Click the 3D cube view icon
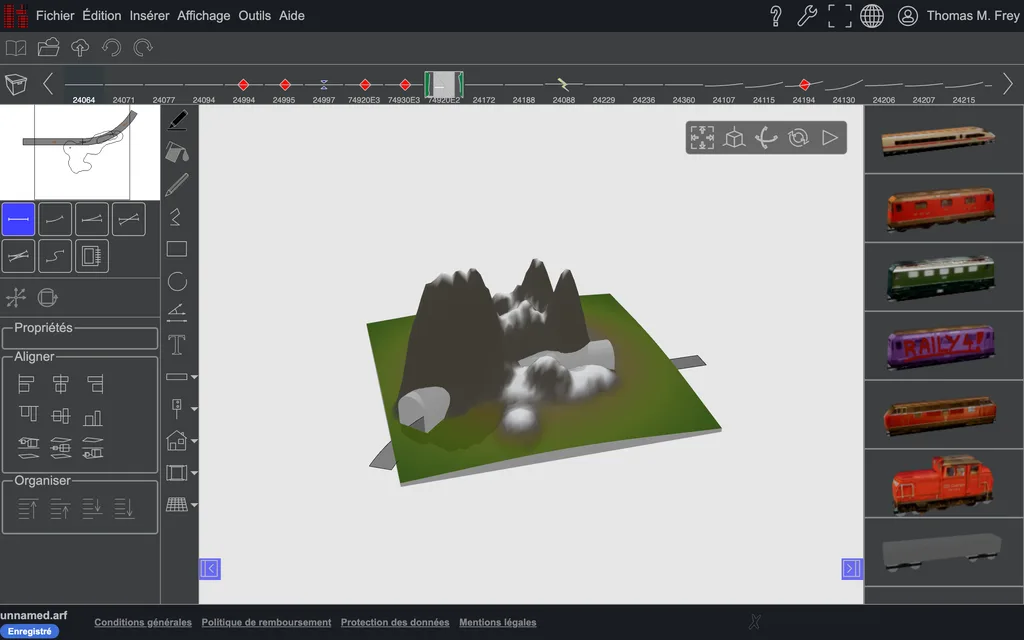This screenshot has width=1024, height=640. click(x=734, y=138)
